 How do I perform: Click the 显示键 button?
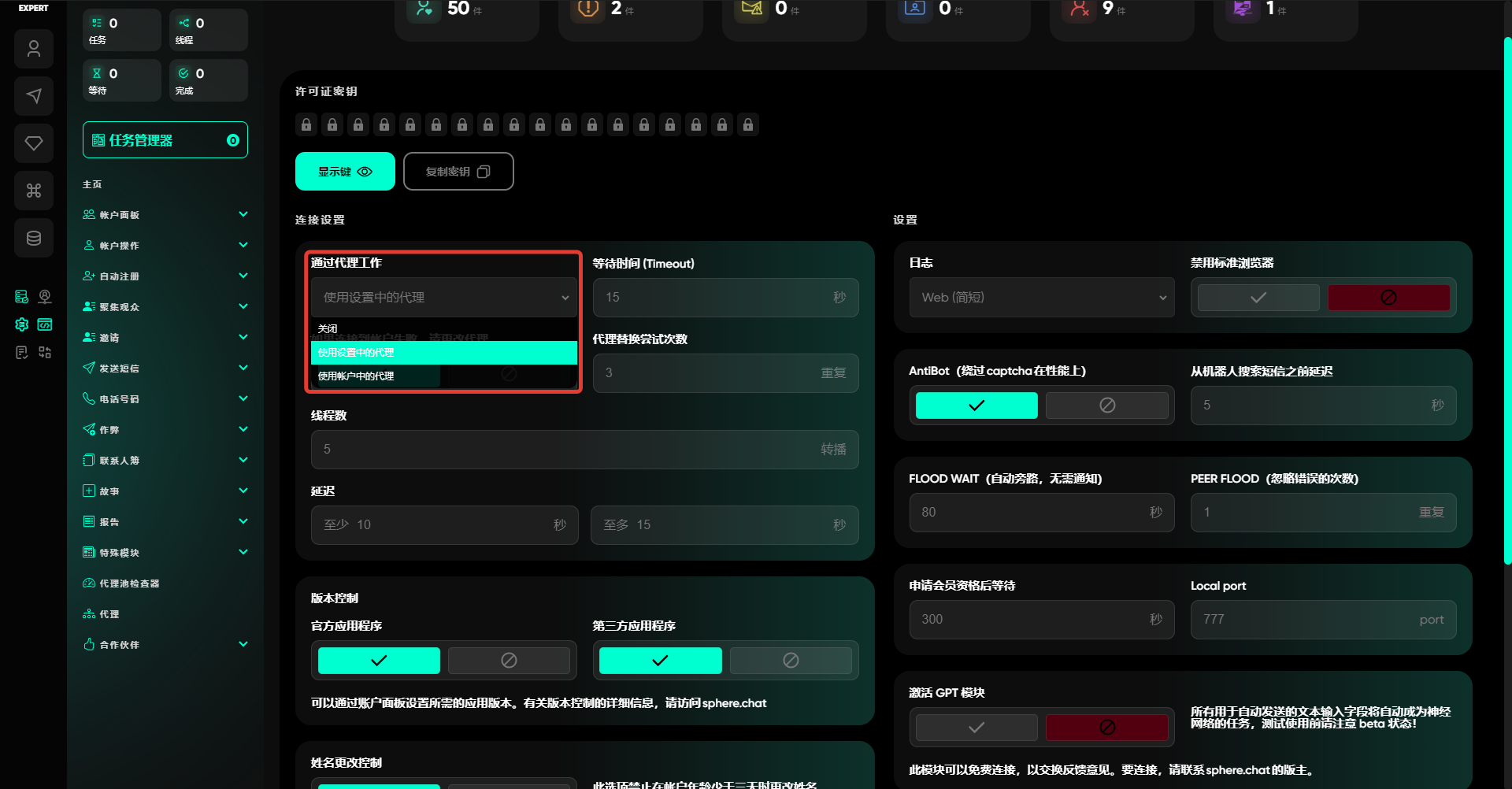coord(344,172)
